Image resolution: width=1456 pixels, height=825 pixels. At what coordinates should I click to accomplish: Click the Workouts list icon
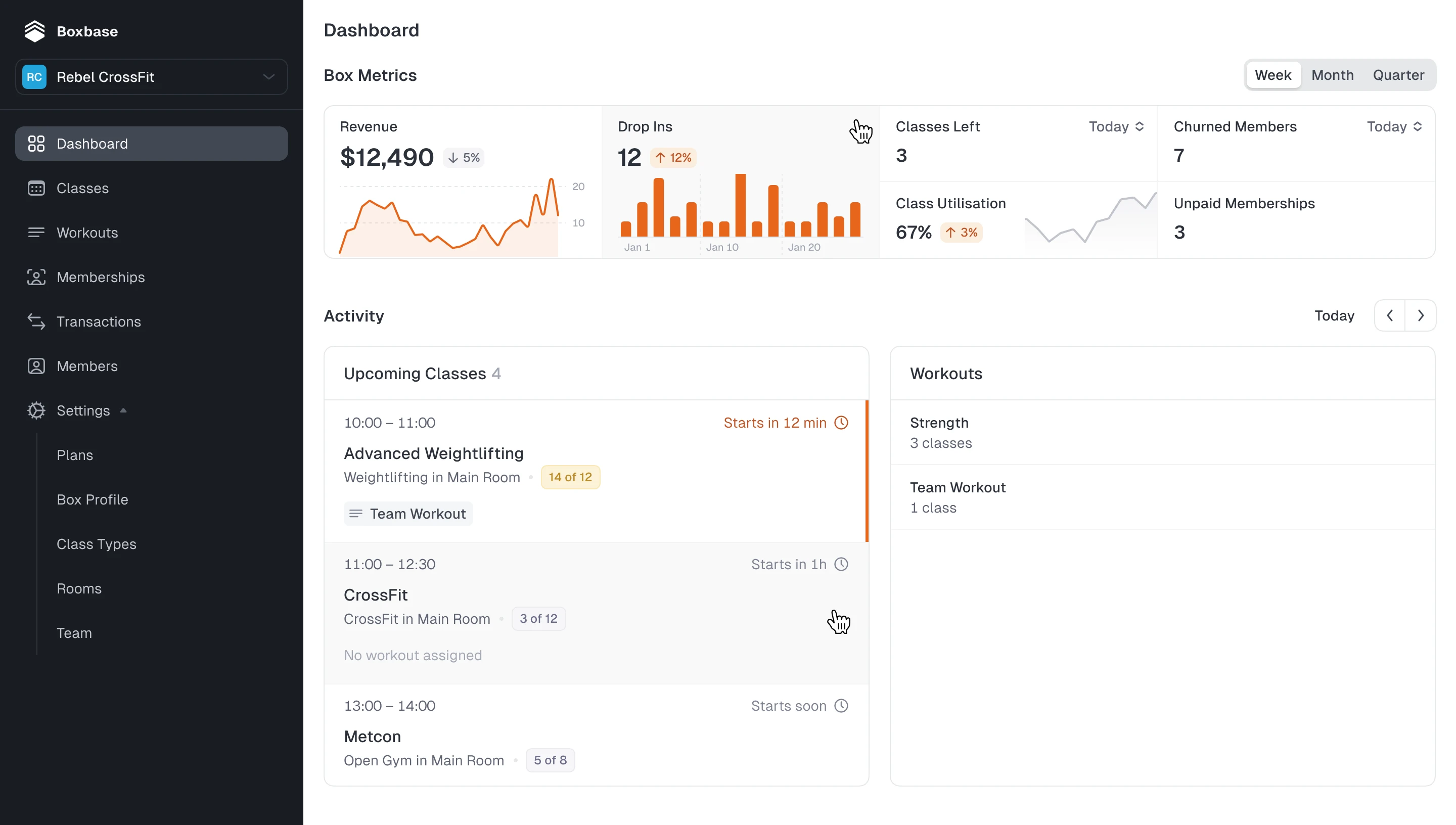36,233
